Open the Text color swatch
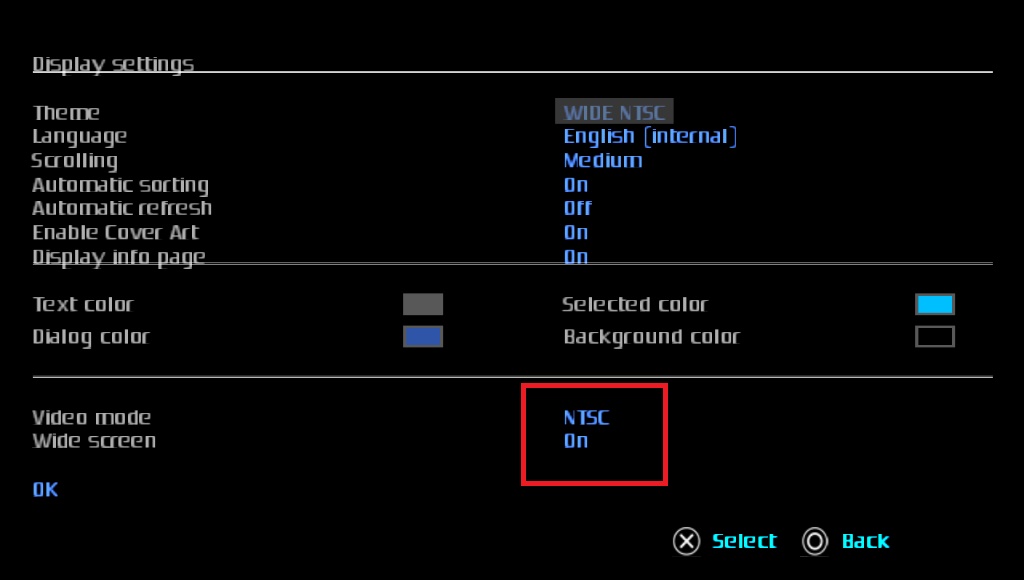 point(423,304)
